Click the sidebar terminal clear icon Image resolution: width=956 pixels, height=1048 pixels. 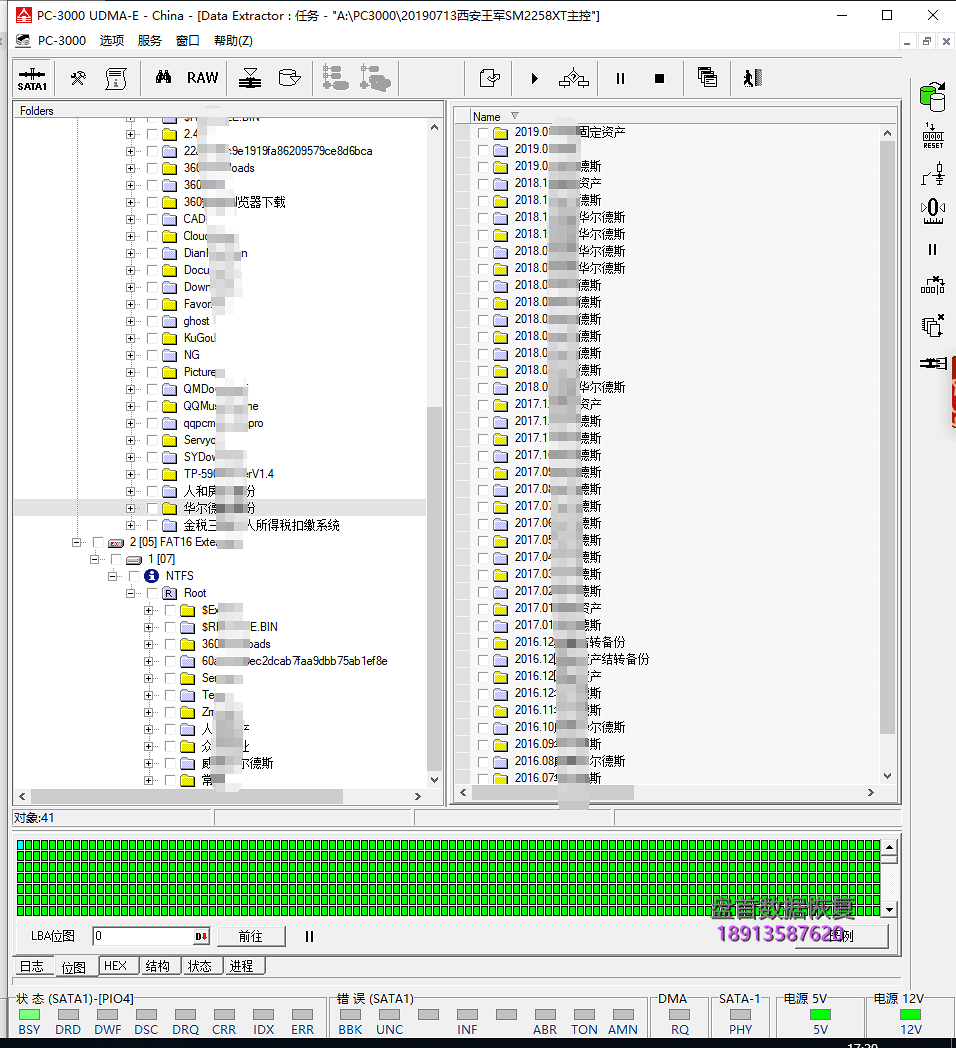(933, 286)
